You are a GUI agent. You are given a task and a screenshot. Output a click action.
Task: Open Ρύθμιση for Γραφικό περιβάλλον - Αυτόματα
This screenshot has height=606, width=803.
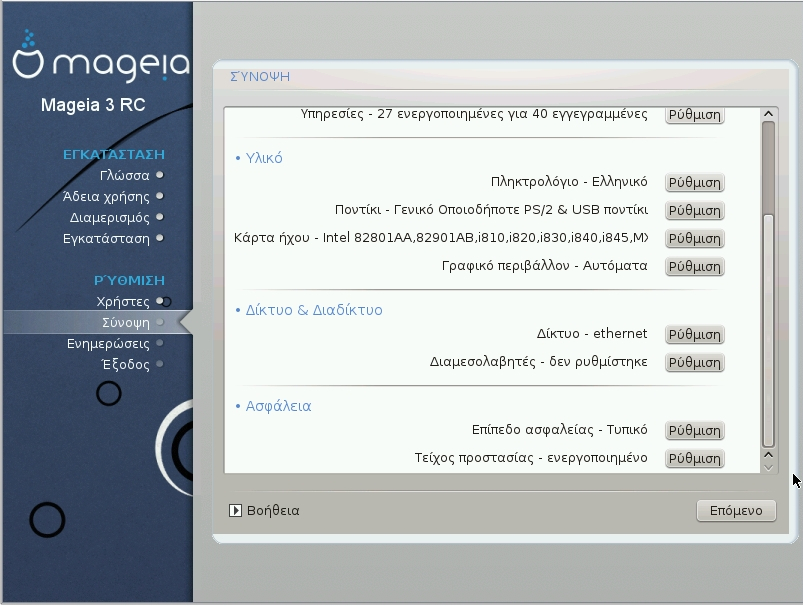[x=694, y=267]
